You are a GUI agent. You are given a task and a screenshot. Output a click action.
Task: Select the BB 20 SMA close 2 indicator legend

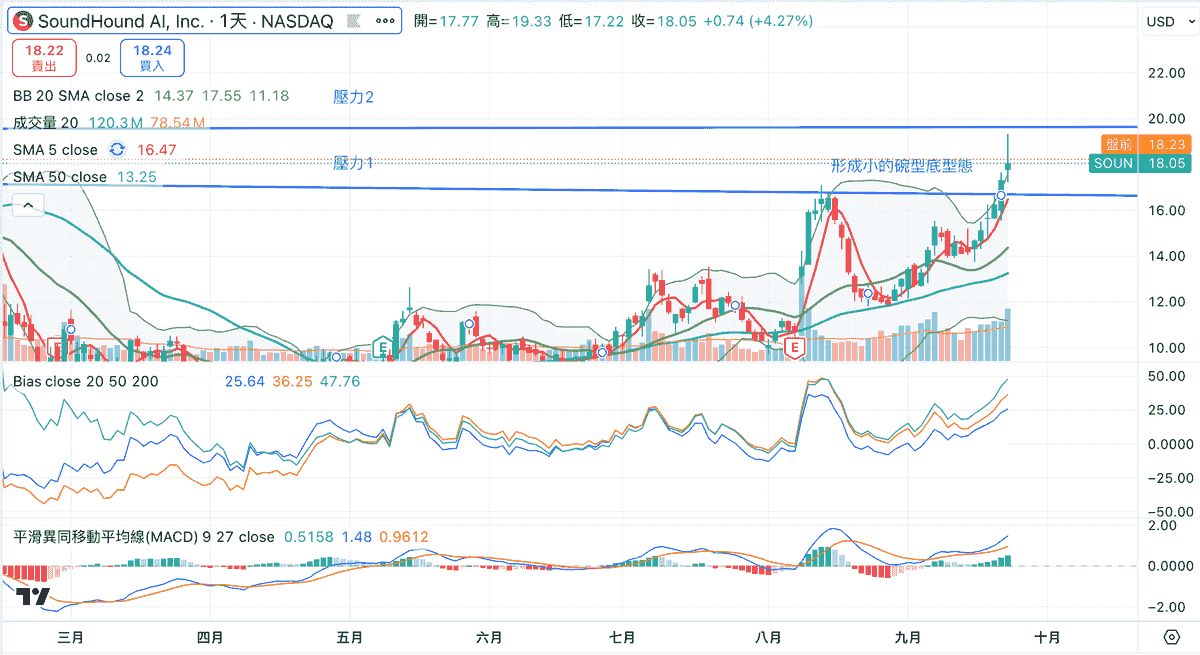(79, 96)
